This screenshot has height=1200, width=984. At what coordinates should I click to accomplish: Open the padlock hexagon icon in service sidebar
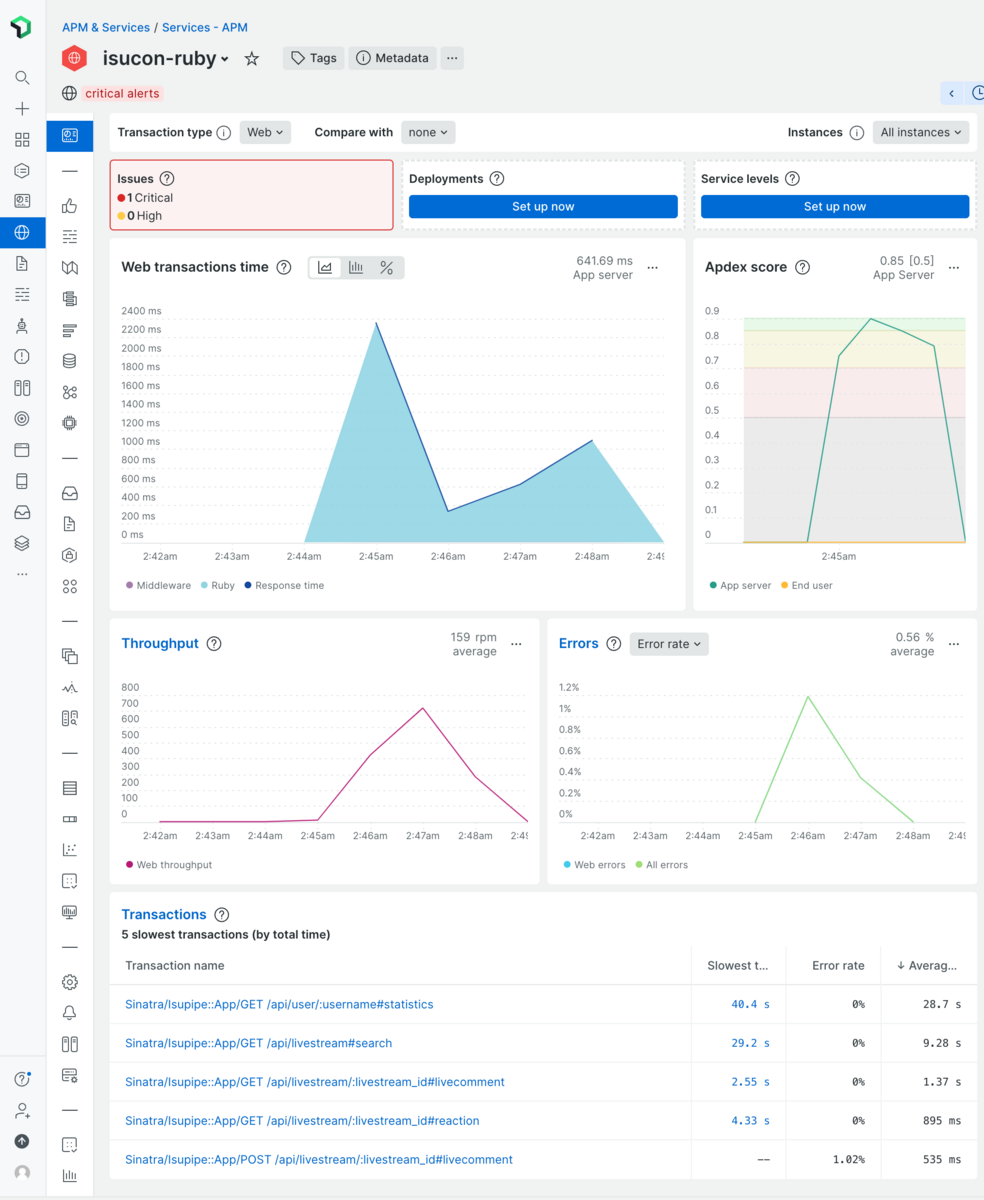pyautogui.click(x=70, y=555)
